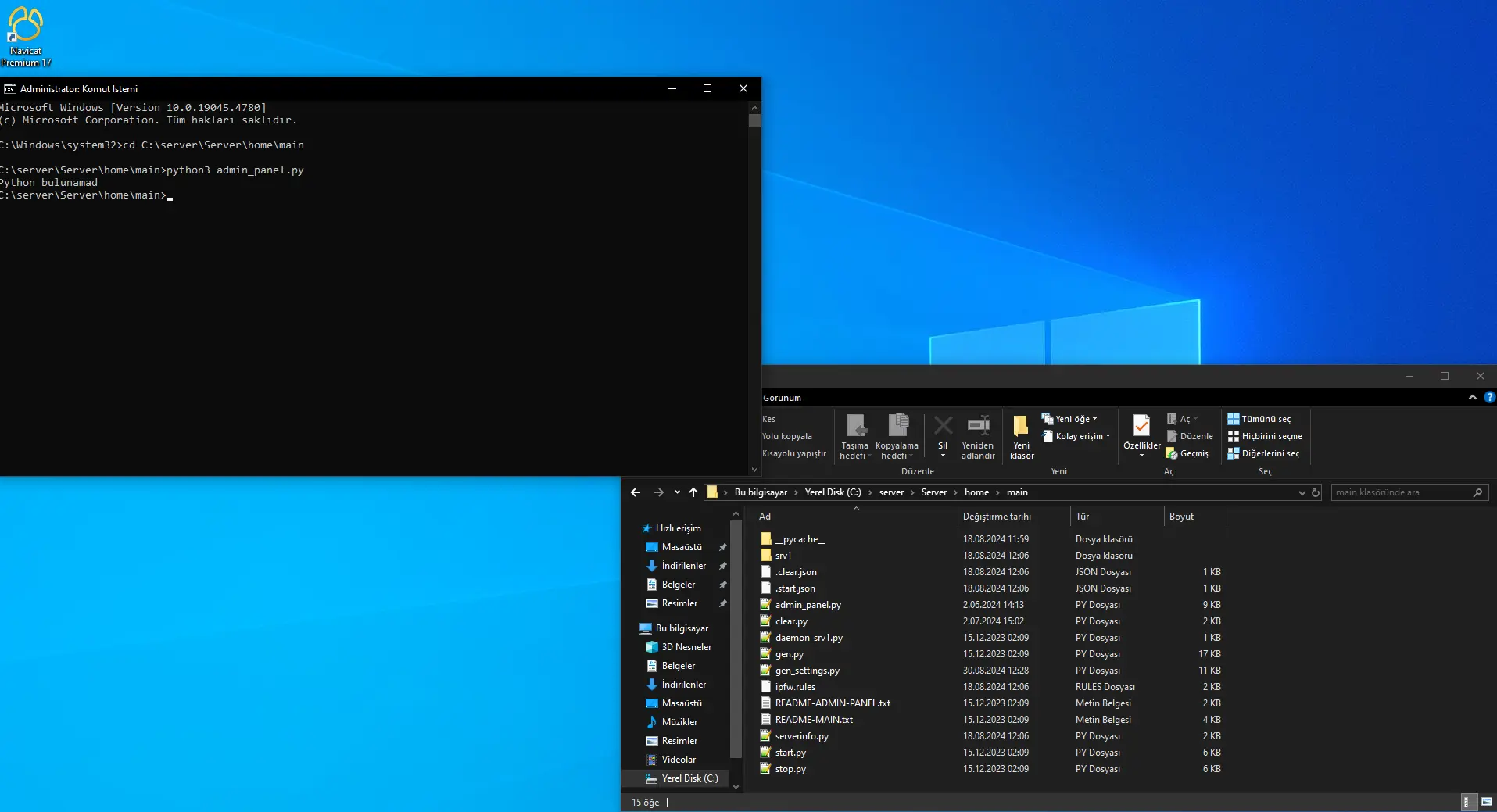Open the Aç dropdown in ribbon
This screenshot has width=1497, height=812.
point(1182,419)
